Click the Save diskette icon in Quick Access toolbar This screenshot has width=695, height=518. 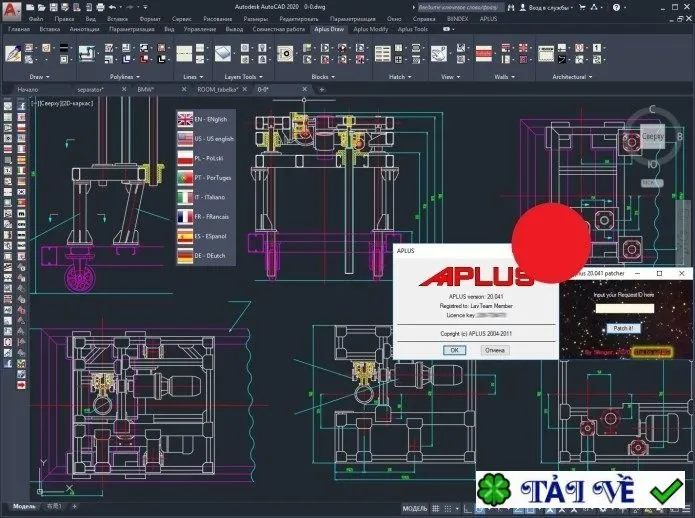click(53, 7)
